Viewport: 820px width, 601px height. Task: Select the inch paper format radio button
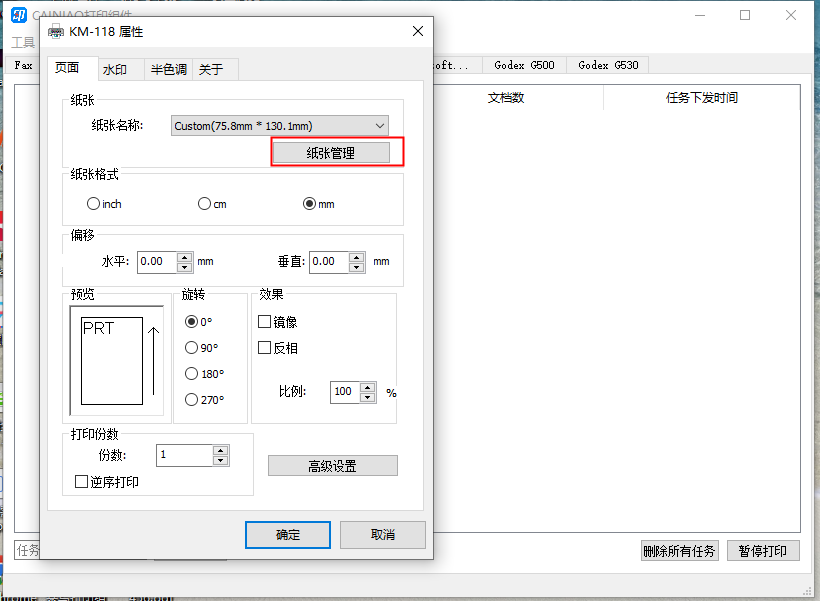point(94,204)
